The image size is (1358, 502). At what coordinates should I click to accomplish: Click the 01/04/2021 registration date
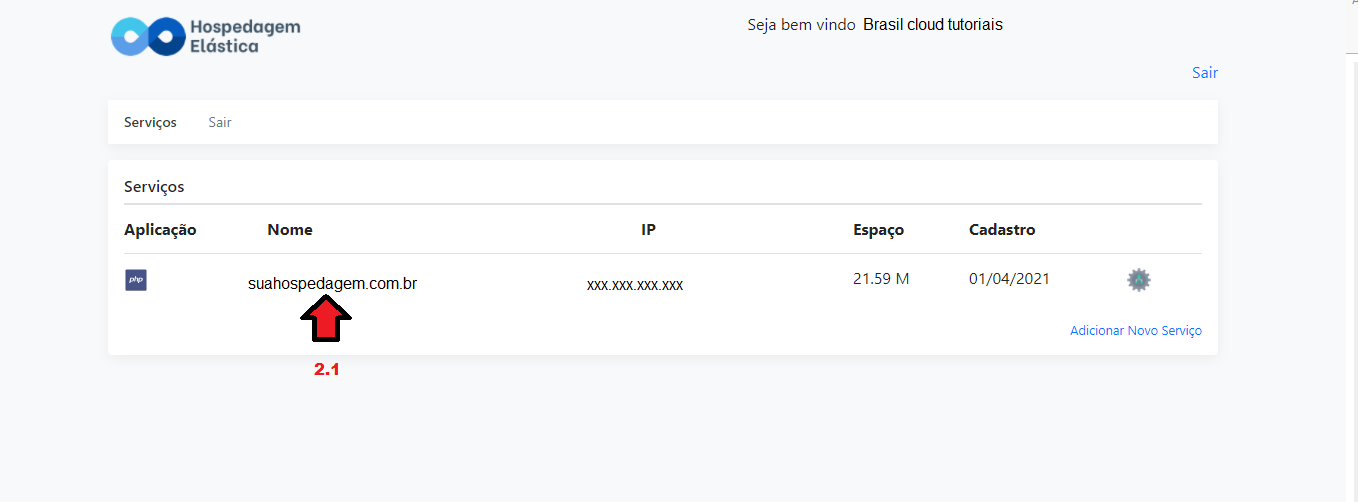[x=1010, y=279]
